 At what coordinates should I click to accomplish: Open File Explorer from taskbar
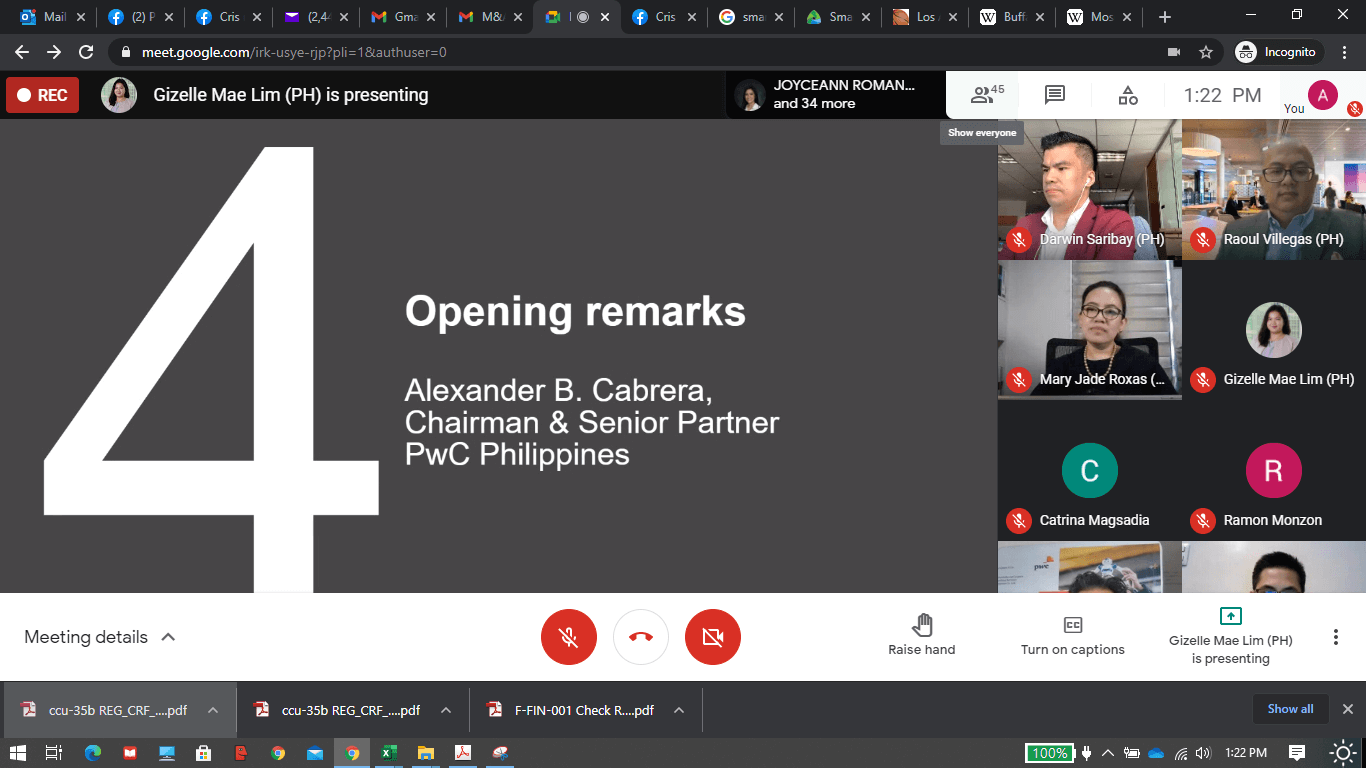[x=425, y=753]
